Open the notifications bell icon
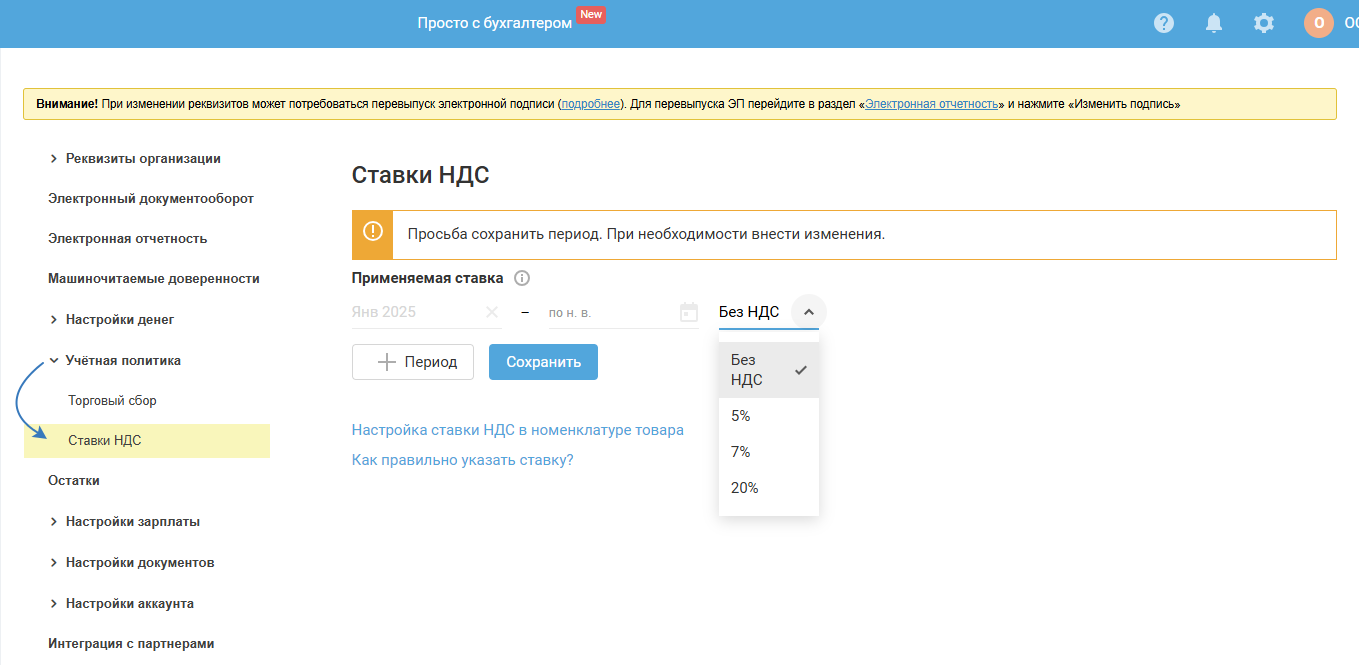The image size is (1359, 665). [1214, 23]
